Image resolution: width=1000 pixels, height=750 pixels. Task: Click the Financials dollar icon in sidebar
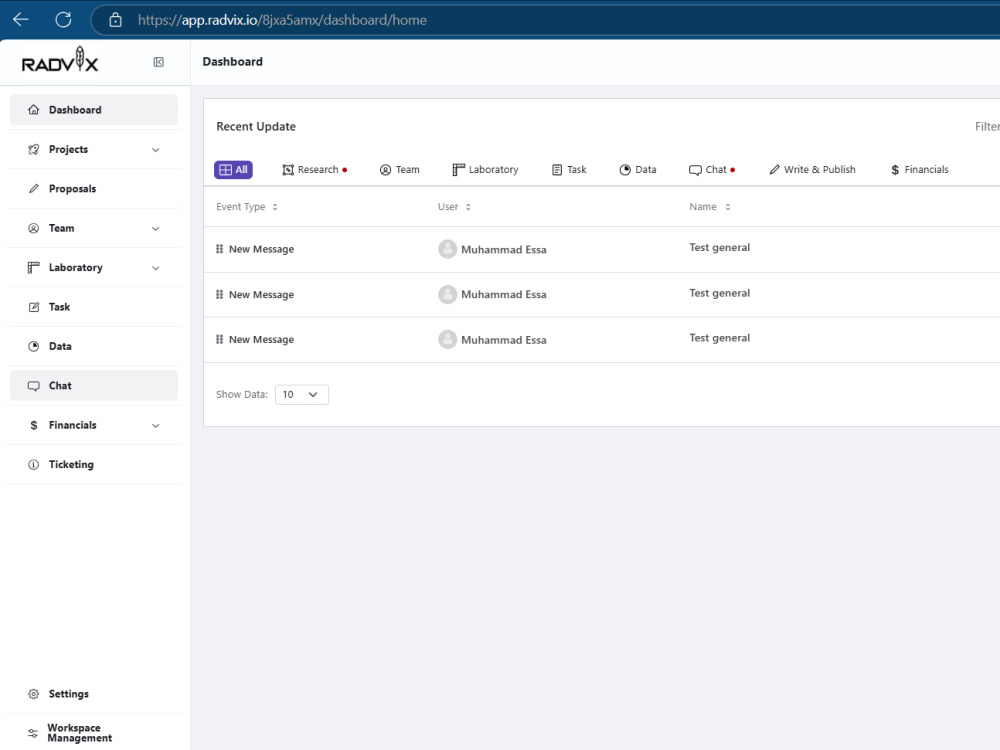coord(34,425)
